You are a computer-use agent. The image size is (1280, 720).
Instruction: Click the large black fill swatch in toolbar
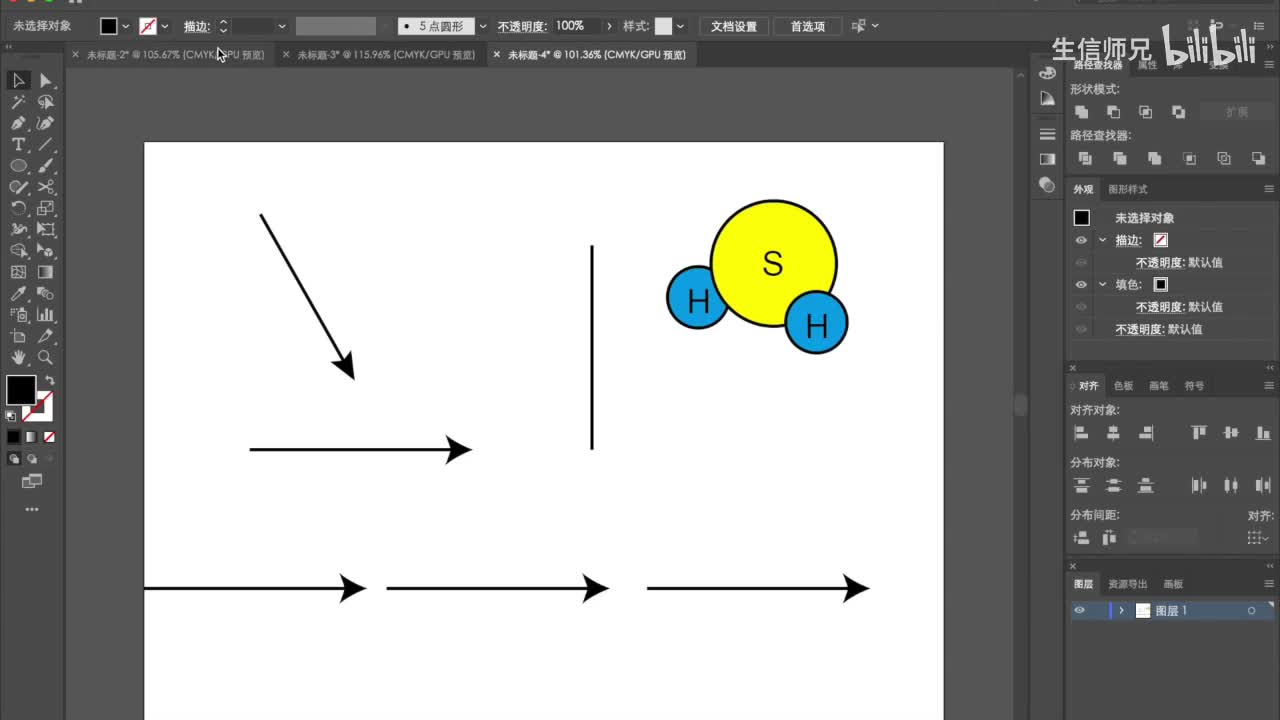(21, 390)
